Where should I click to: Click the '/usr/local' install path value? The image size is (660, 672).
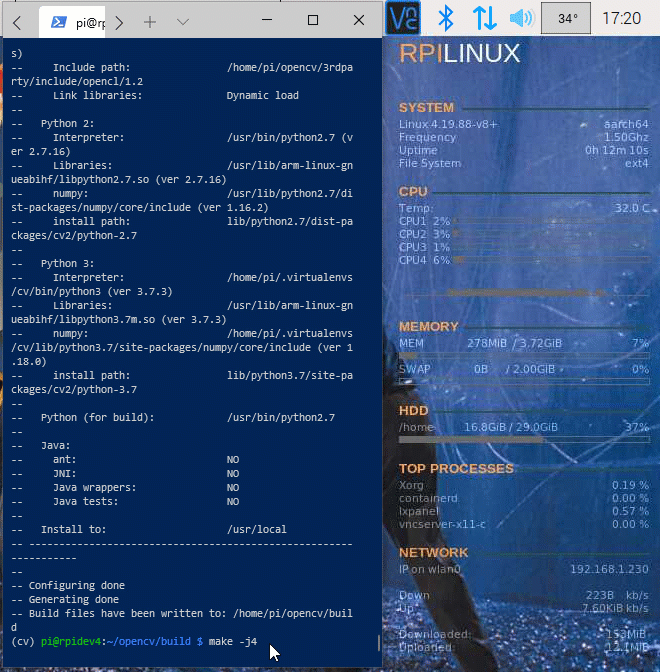point(257,530)
